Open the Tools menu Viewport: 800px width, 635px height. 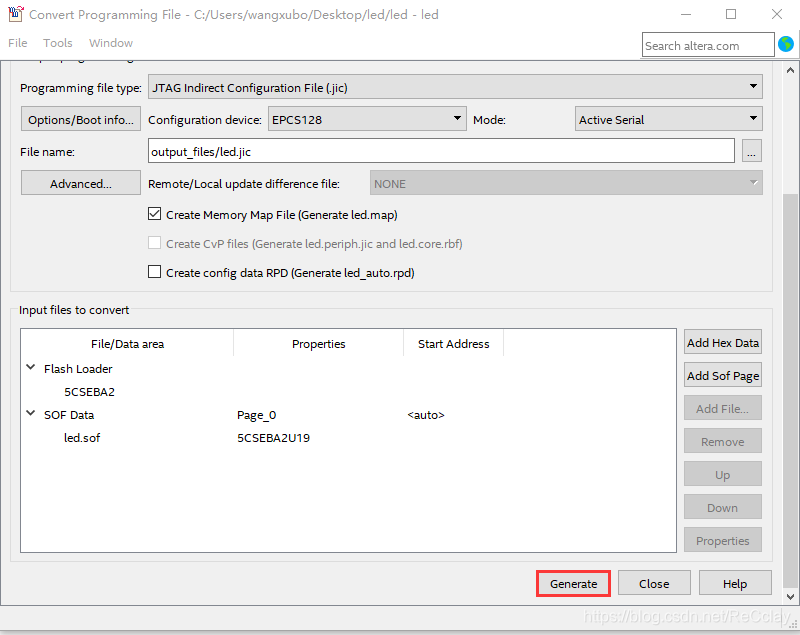(58, 43)
